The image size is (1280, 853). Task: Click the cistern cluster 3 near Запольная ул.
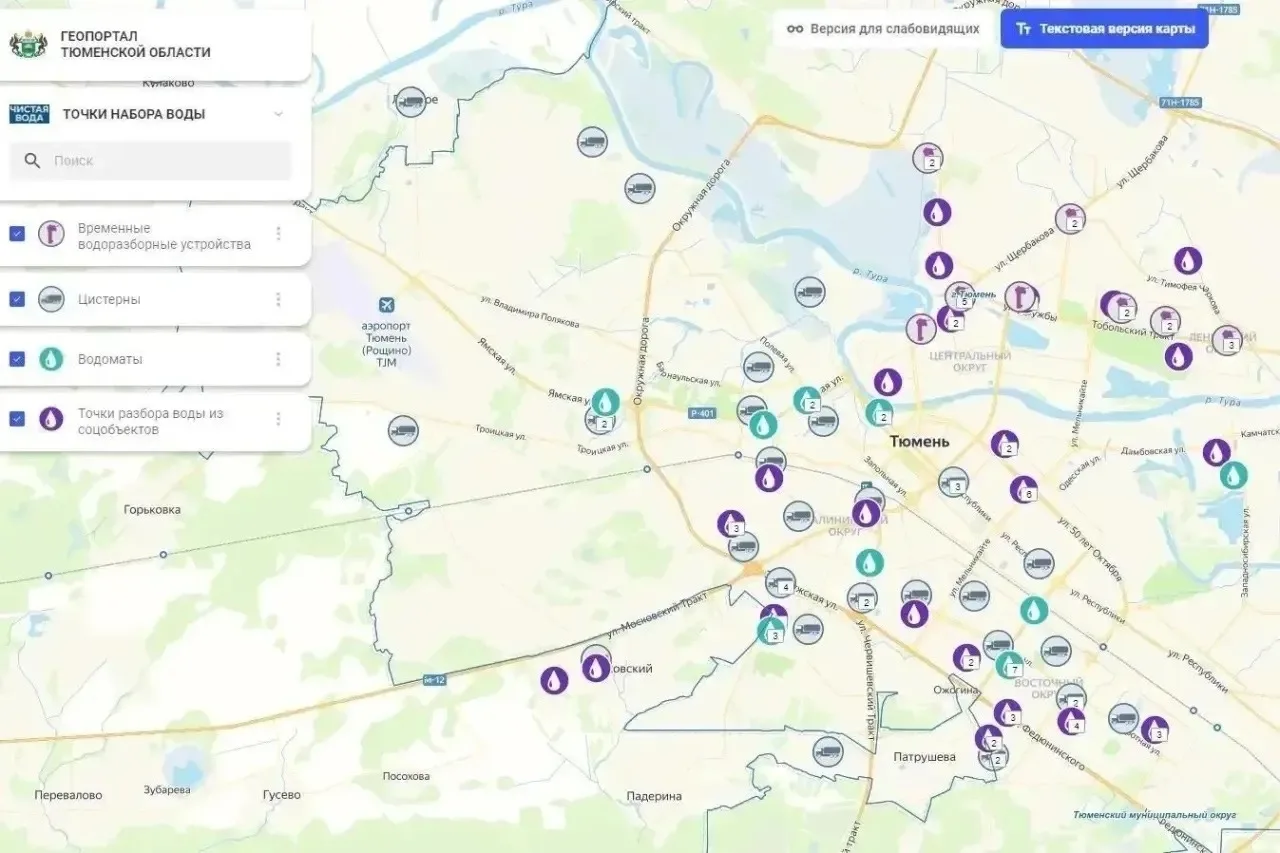(954, 482)
